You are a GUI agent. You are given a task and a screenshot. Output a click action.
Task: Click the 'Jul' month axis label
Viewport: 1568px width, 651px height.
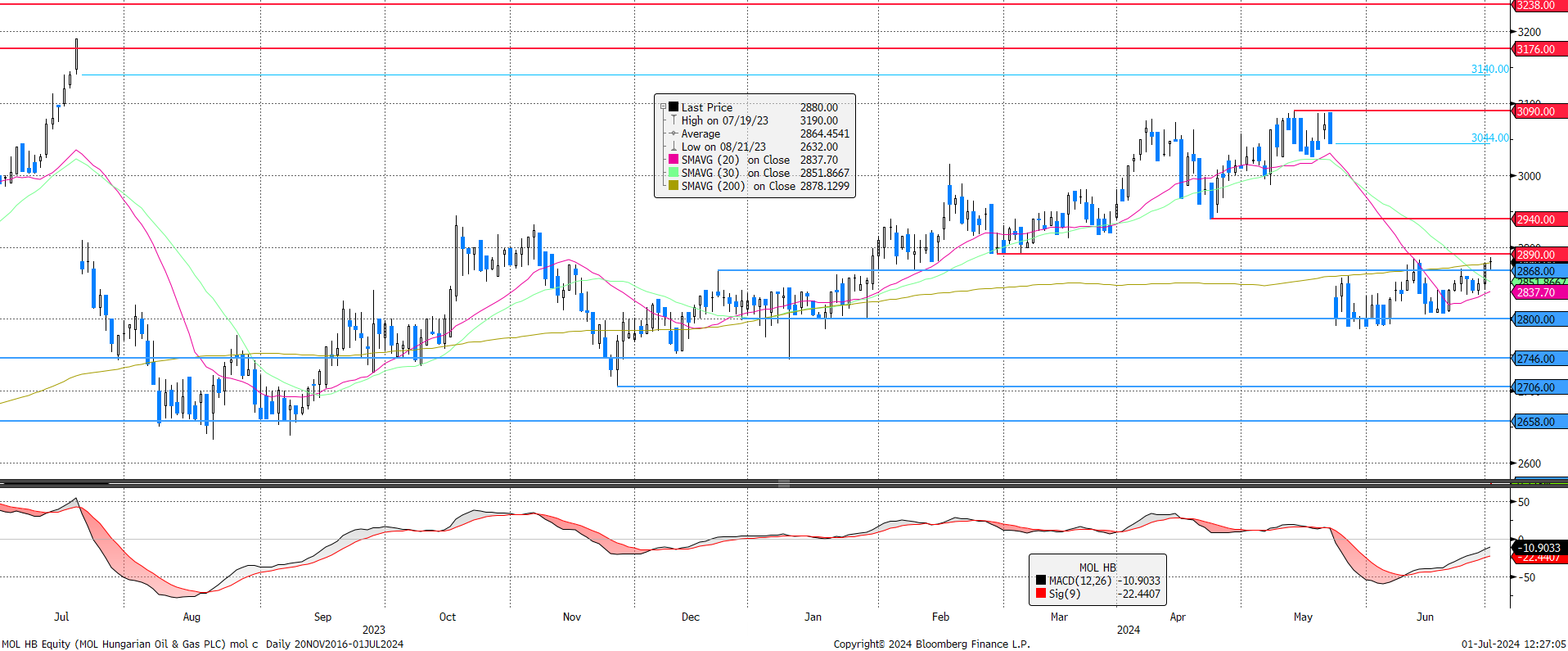(61, 617)
